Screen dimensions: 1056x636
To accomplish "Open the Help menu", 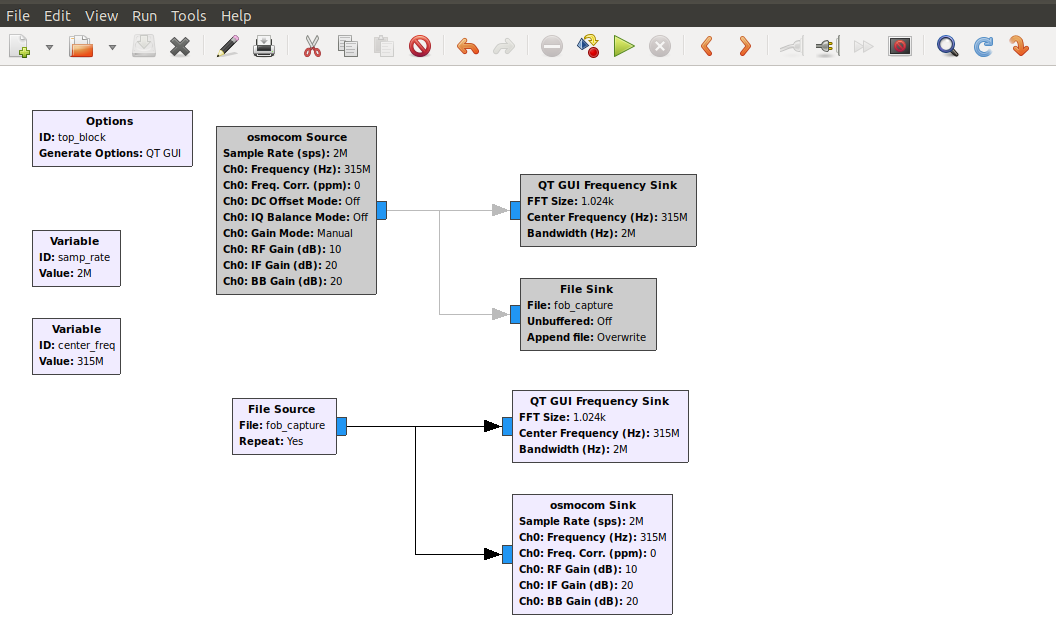I will 236,15.
